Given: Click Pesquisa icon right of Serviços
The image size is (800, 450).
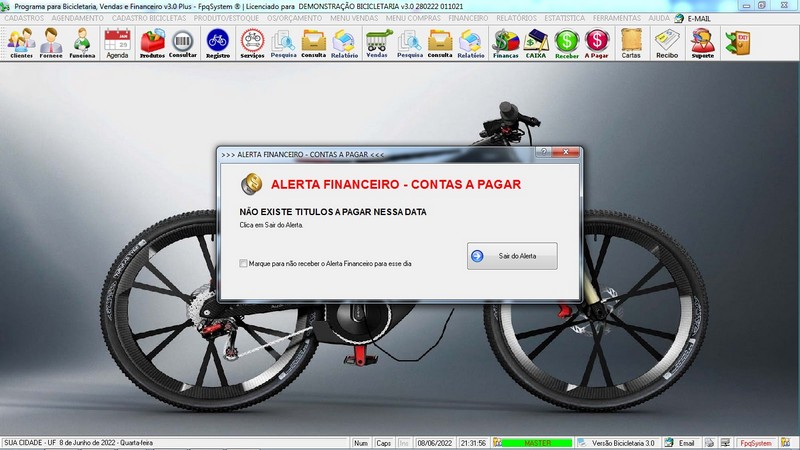Looking at the screenshot, I should pyautogui.click(x=283, y=43).
